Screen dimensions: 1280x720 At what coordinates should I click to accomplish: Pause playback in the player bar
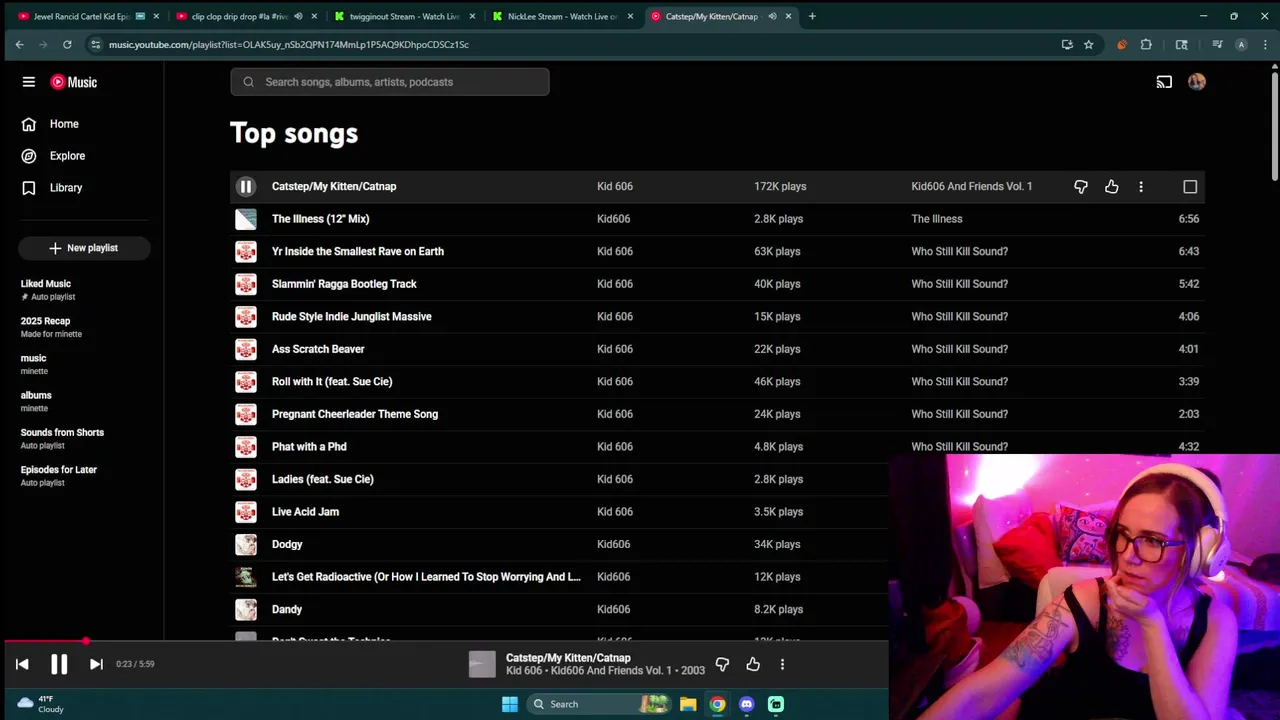59,664
